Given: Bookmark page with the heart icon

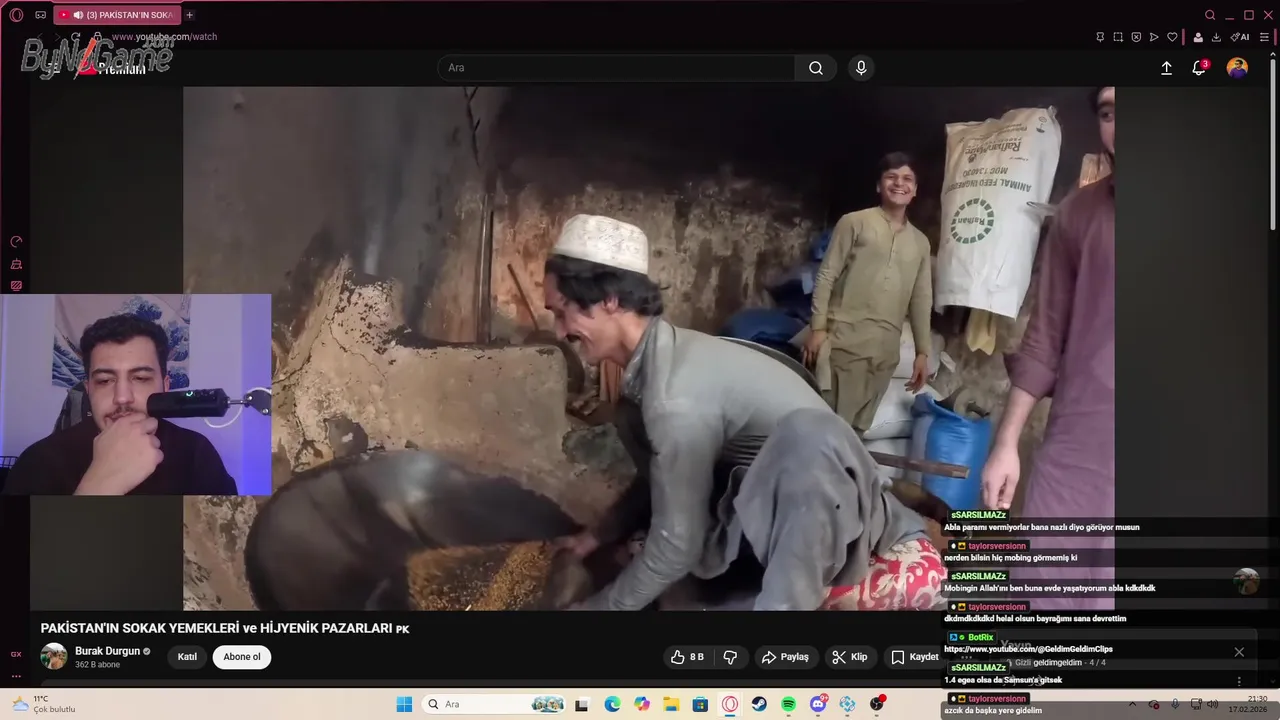Looking at the screenshot, I should click(1172, 37).
